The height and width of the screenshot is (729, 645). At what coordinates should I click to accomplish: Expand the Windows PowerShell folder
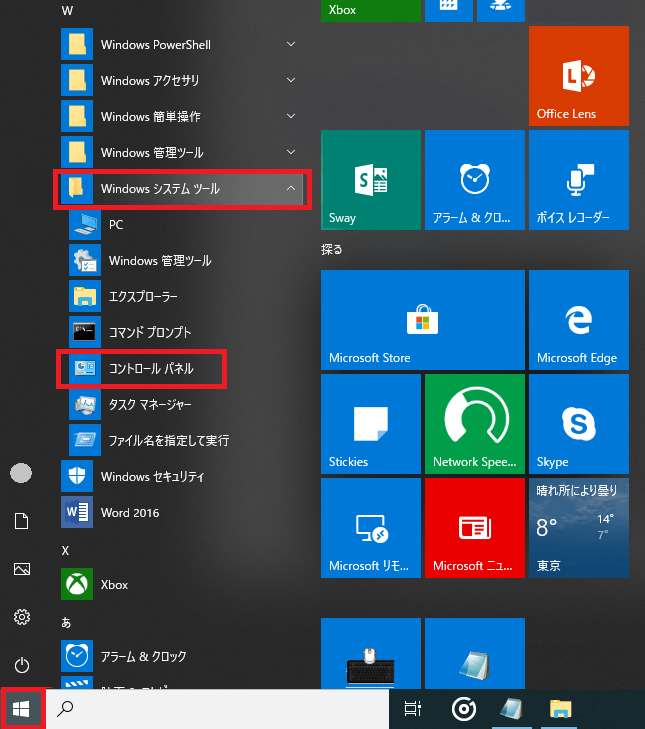pyautogui.click(x=182, y=45)
